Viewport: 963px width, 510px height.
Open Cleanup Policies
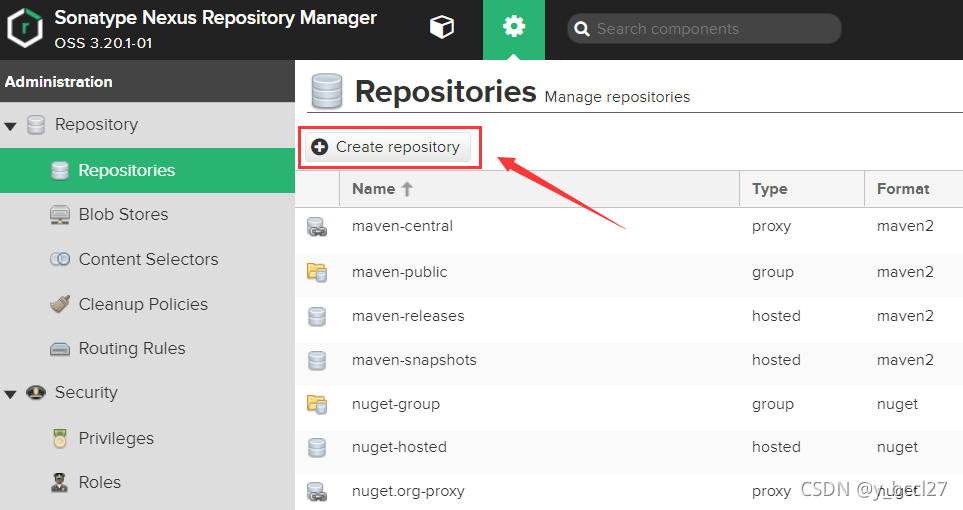(x=143, y=304)
